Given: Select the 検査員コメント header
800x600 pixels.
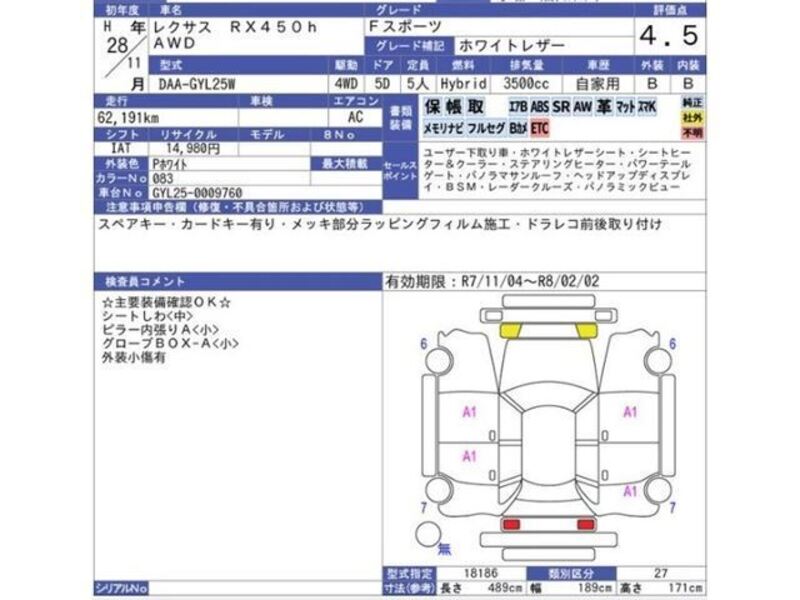Looking at the screenshot, I should pyautogui.click(x=142, y=281).
